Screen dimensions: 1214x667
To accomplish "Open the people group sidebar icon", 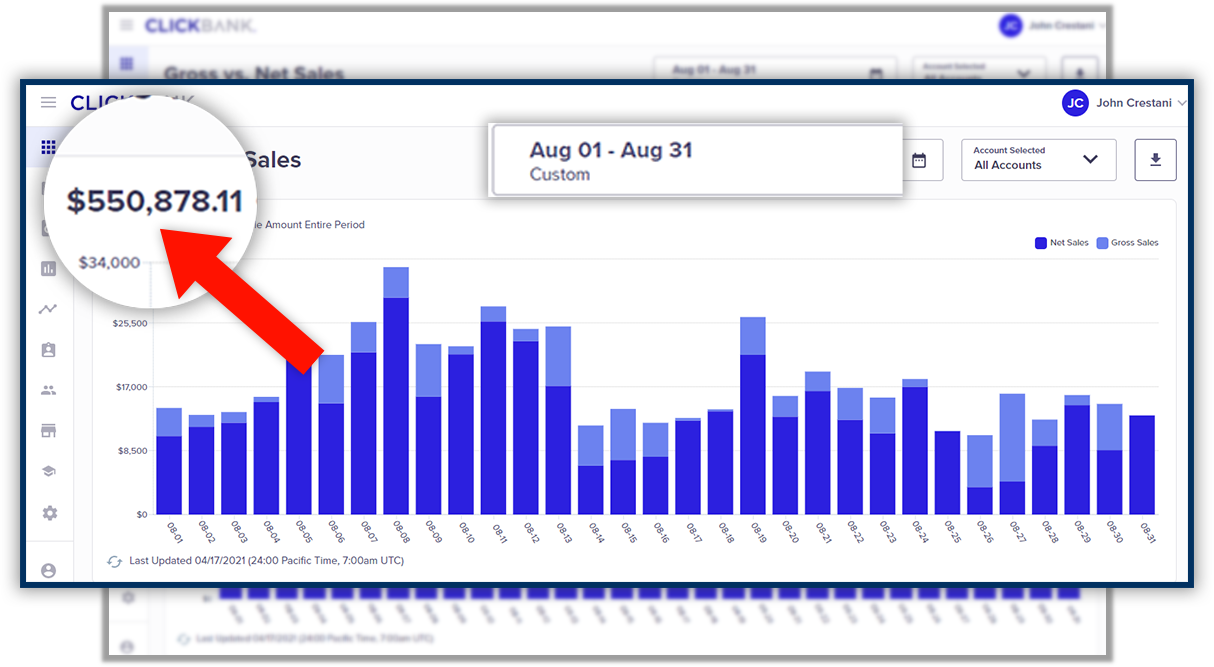I will pos(48,390).
